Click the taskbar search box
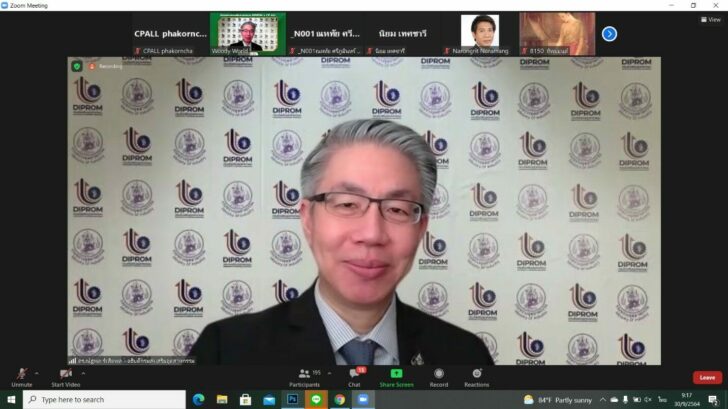The width and height of the screenshot is (728, 409). 104,400
